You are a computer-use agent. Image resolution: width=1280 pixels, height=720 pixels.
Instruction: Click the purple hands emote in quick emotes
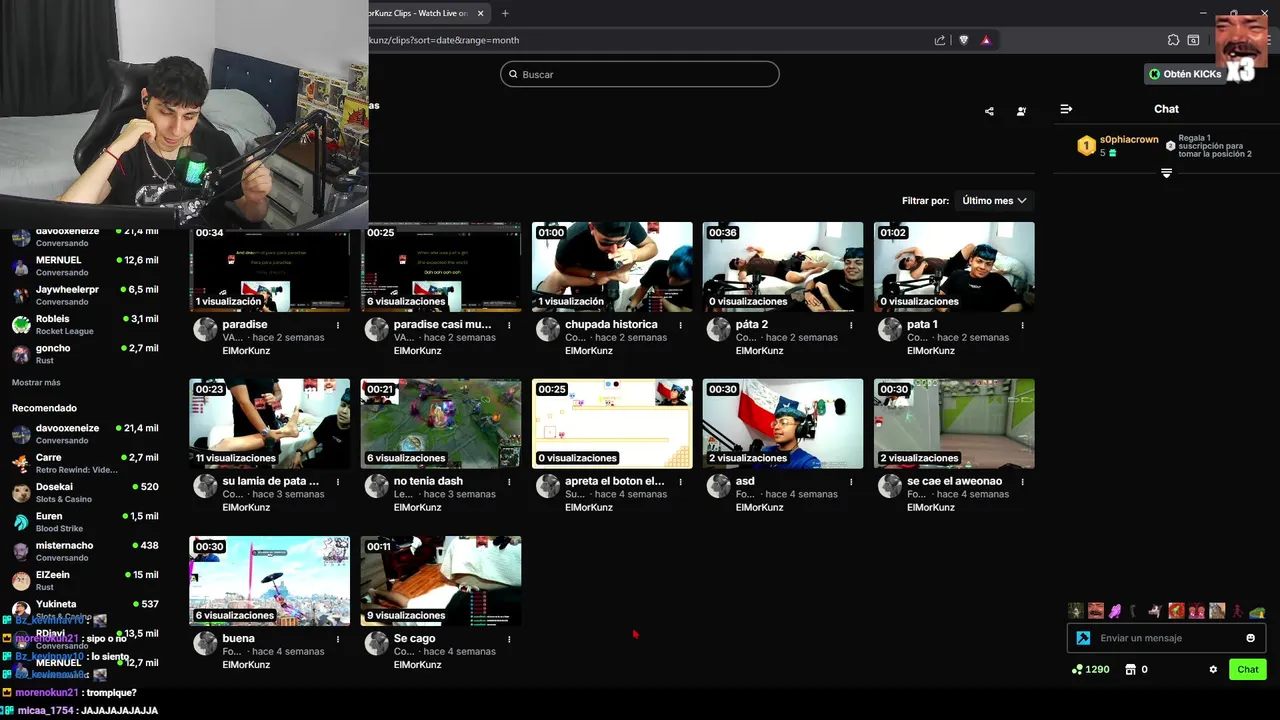pyautogui.click(x=1115, y=611)
